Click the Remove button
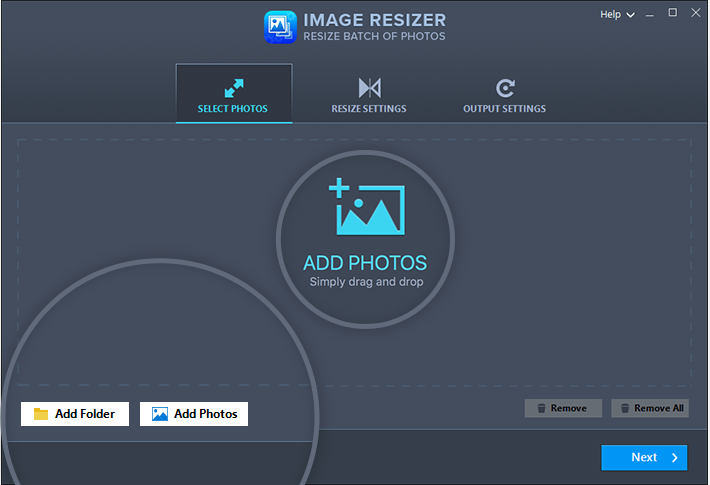This screenshot has width=710, height=485. coord(563,408)
